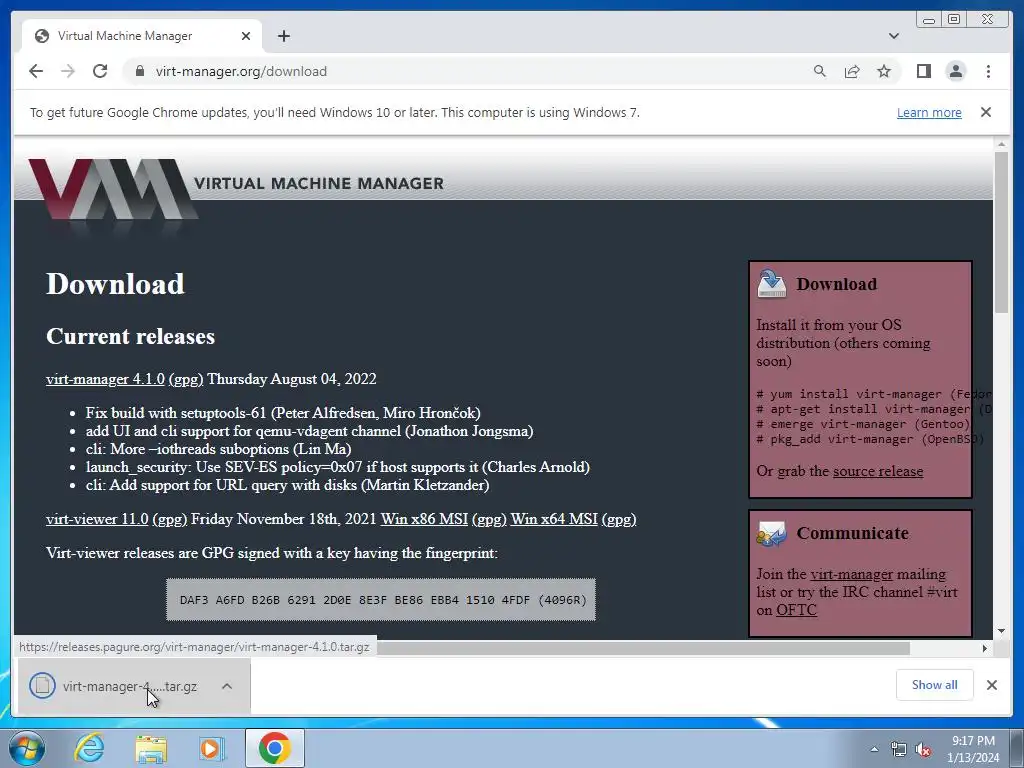The width and height of the screenshot is (1024, 768).
Task: Select the Virtual Machine Manager tab
Action: [x=142, y=36]
